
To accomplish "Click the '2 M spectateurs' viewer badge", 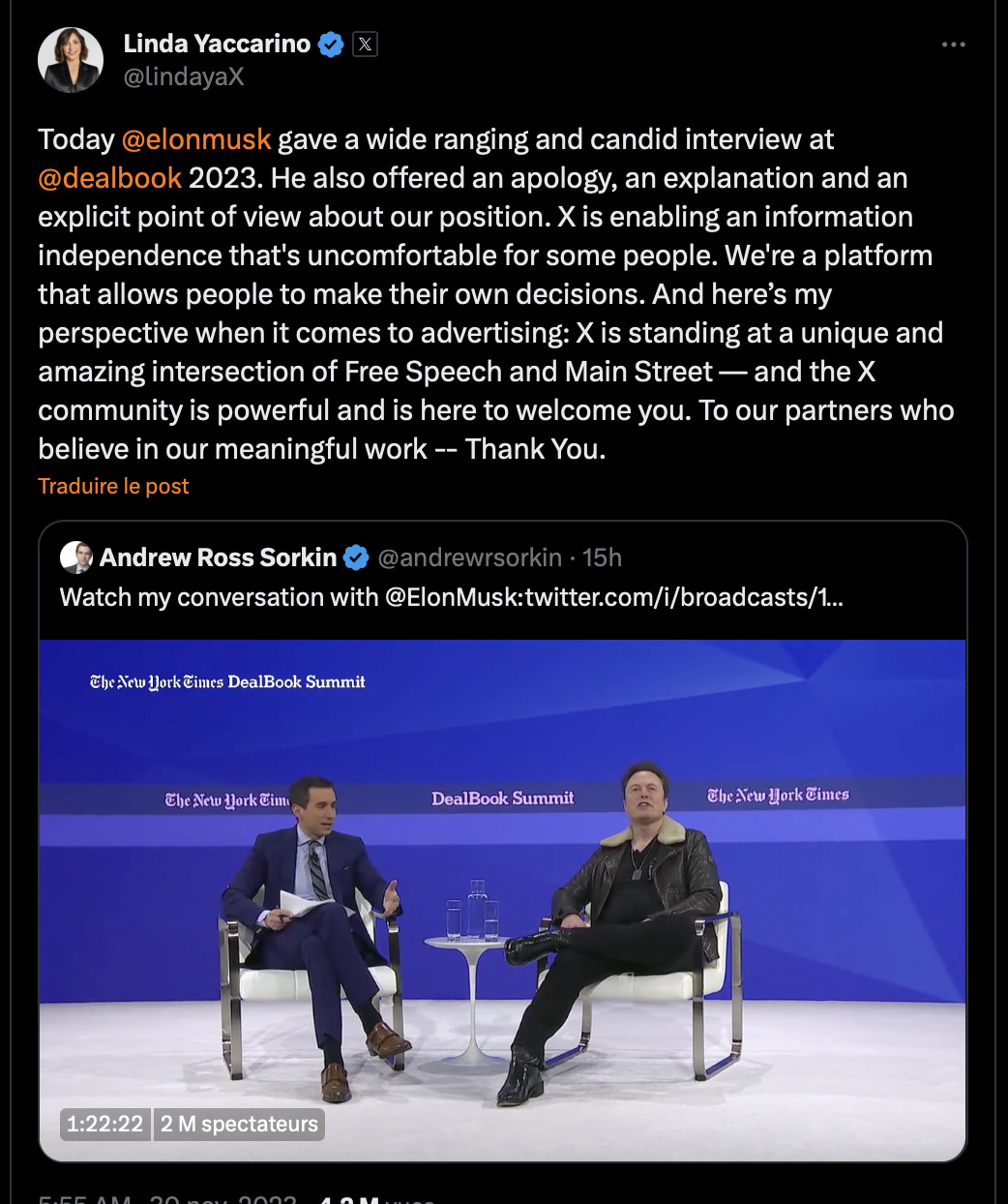I will point(239,1124).
